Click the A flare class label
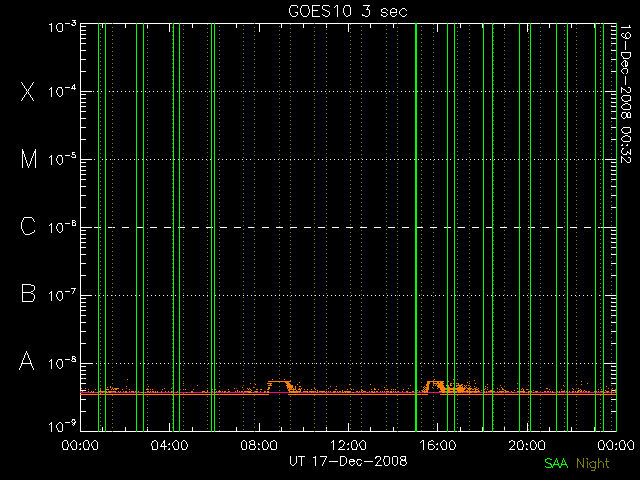 pyautogui.click(x=27, y=361)
